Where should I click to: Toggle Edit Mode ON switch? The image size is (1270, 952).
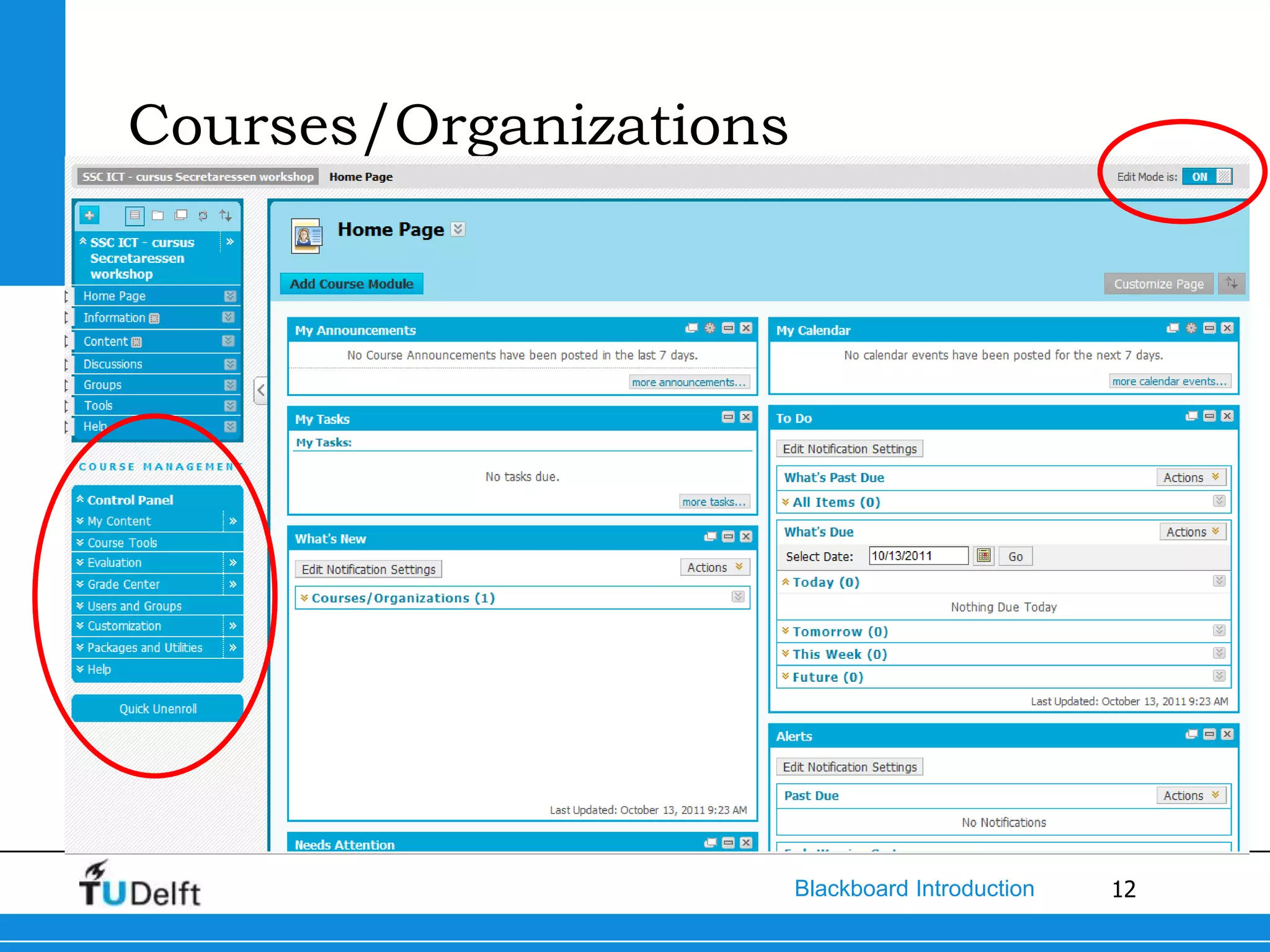coord(1207,177)
